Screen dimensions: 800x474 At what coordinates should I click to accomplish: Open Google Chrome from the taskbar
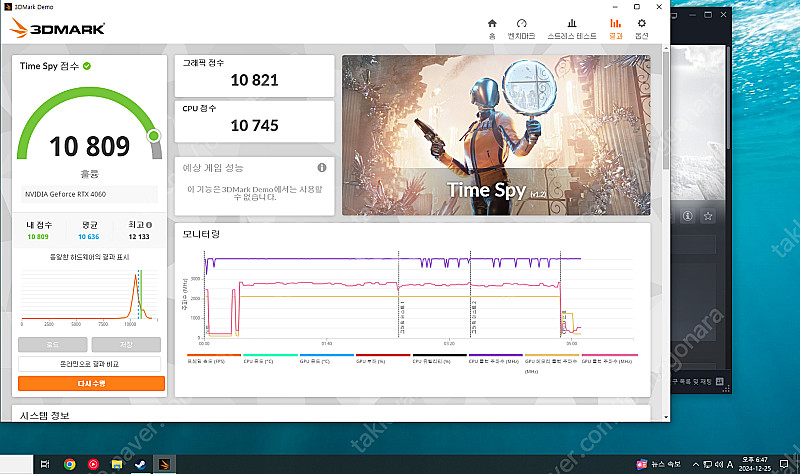69,464
